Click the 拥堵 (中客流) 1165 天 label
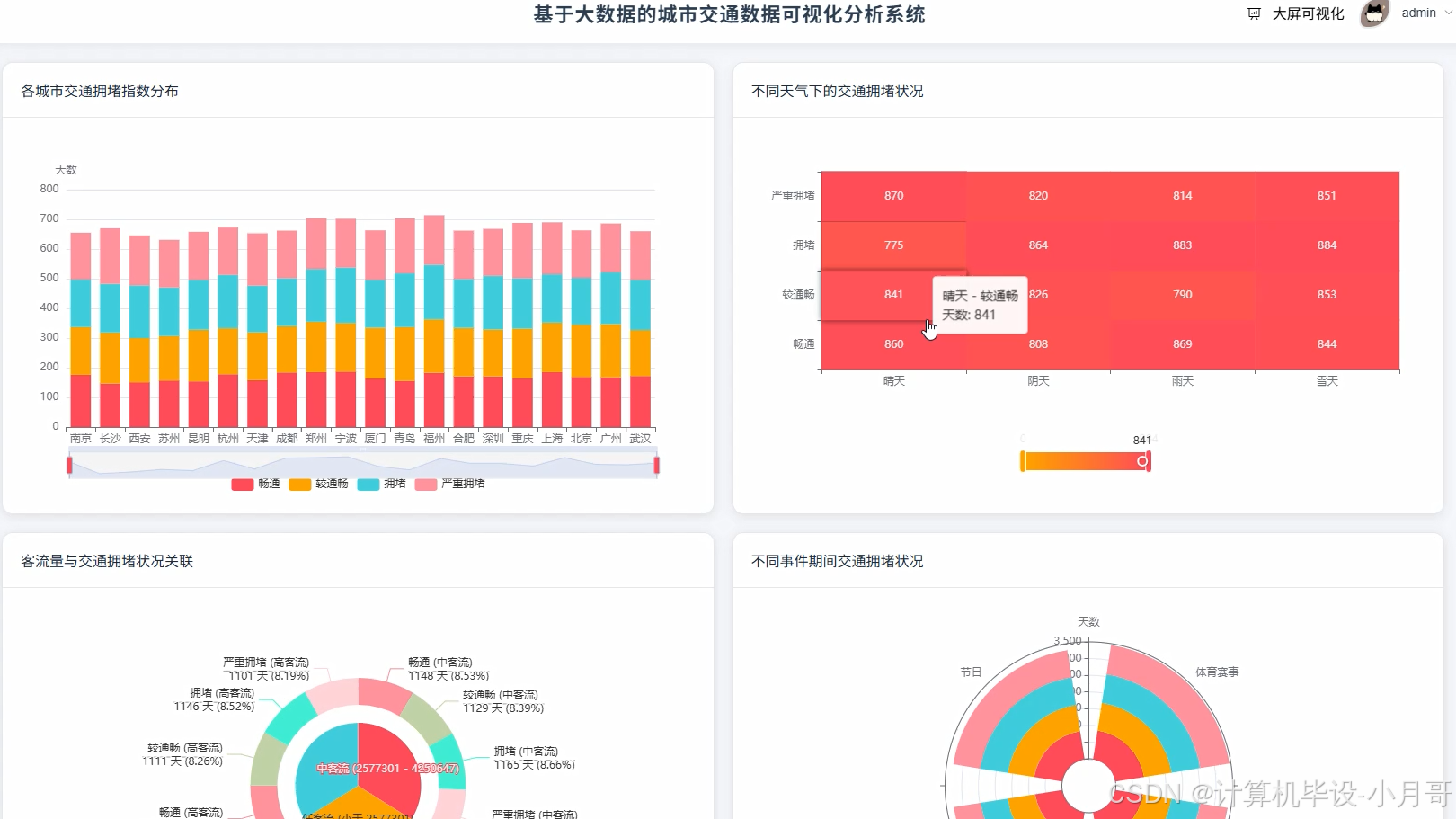The width and height of the screenshot is (1456, 819). click(534, 758)
